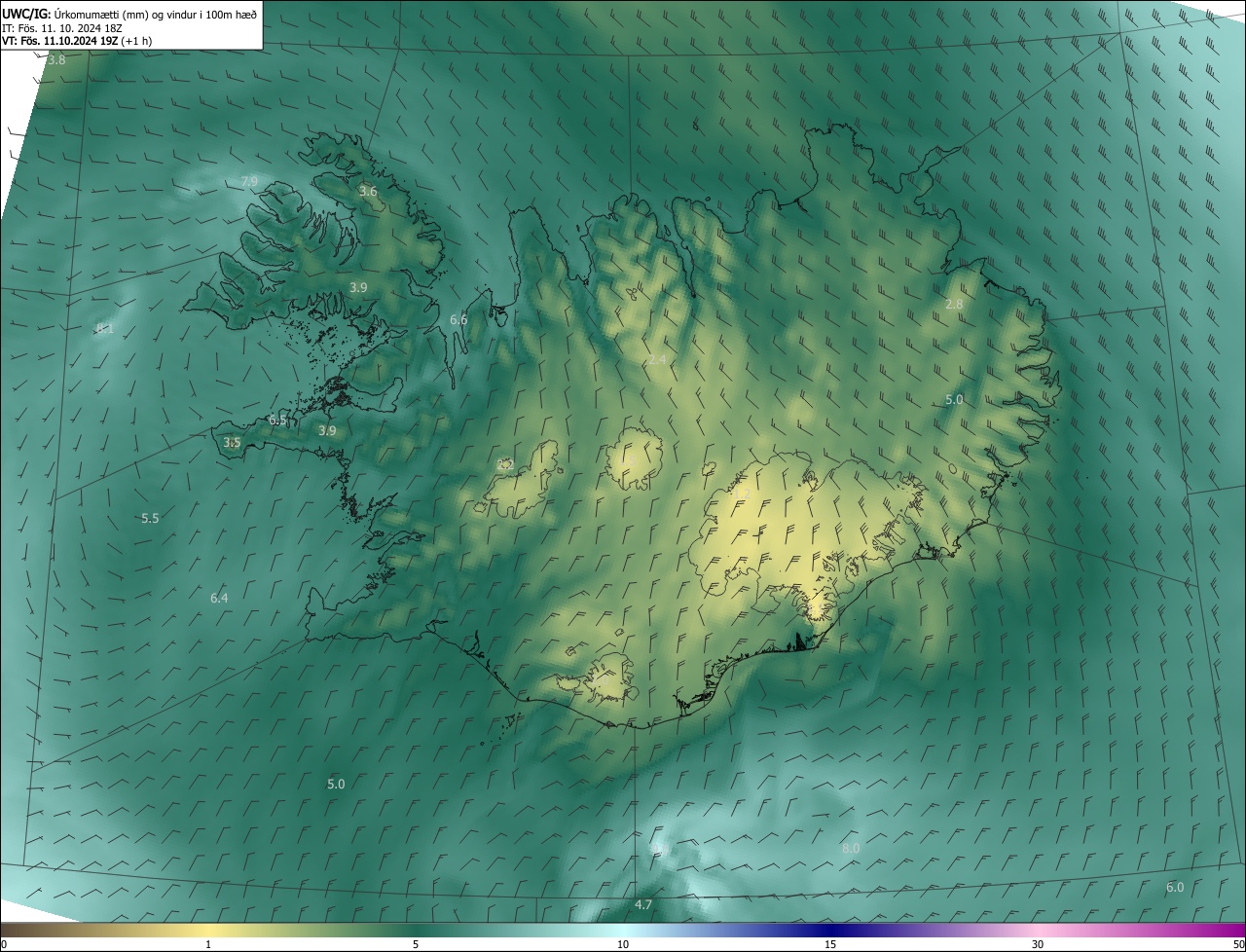Click the color scale tick label 5
This screenshot has height=952, width=1246.
tap(416, 945)
